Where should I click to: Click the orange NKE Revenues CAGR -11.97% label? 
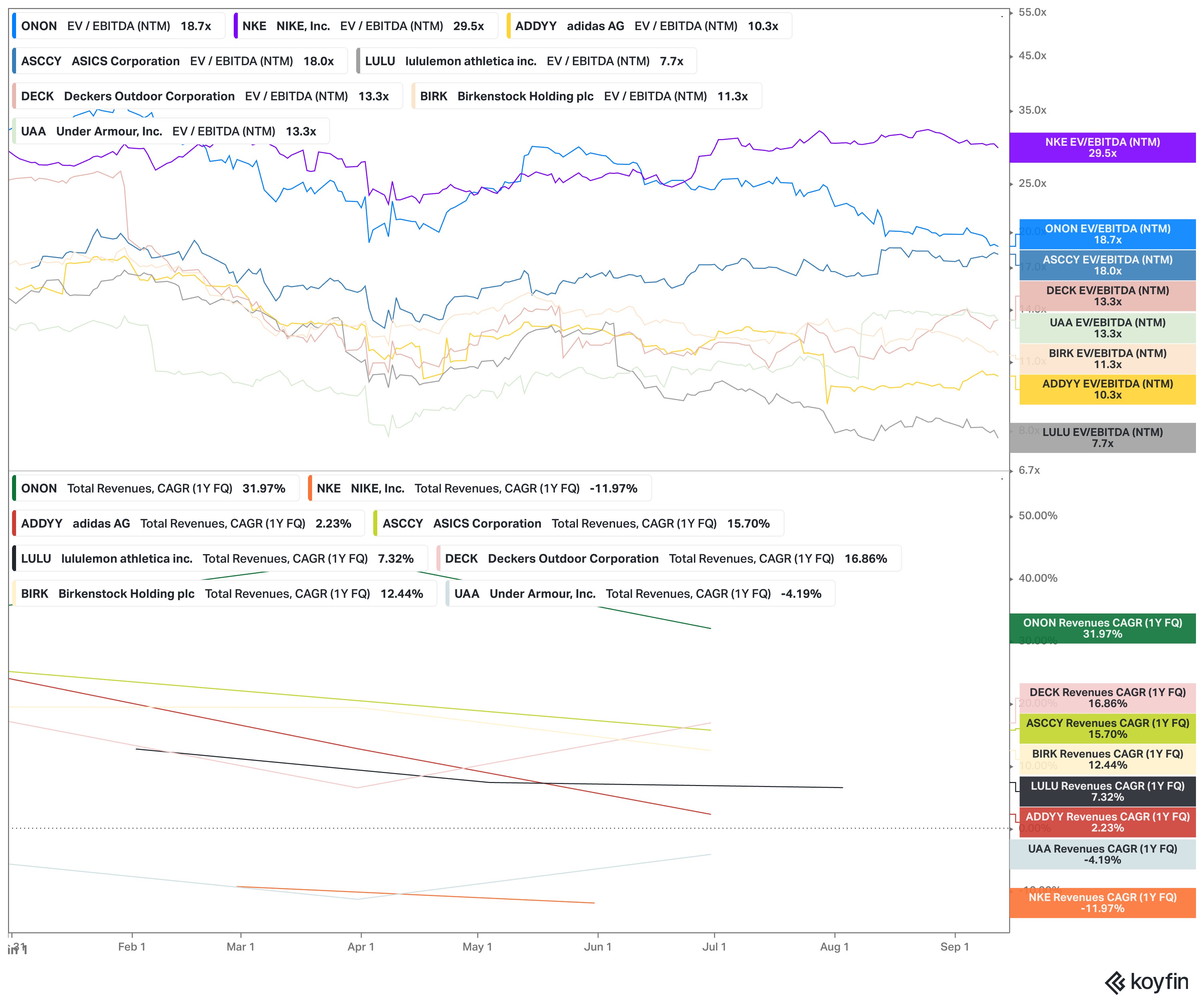point(1102,903)
